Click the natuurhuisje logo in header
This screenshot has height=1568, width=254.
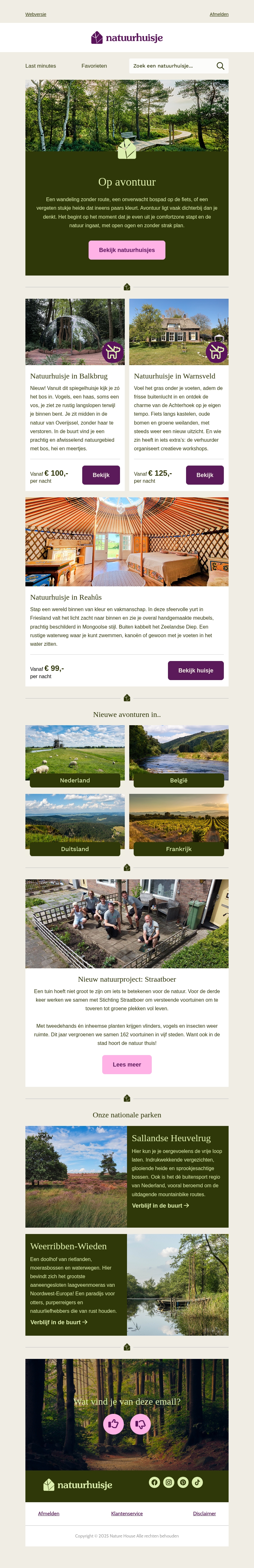coord(127,38)
